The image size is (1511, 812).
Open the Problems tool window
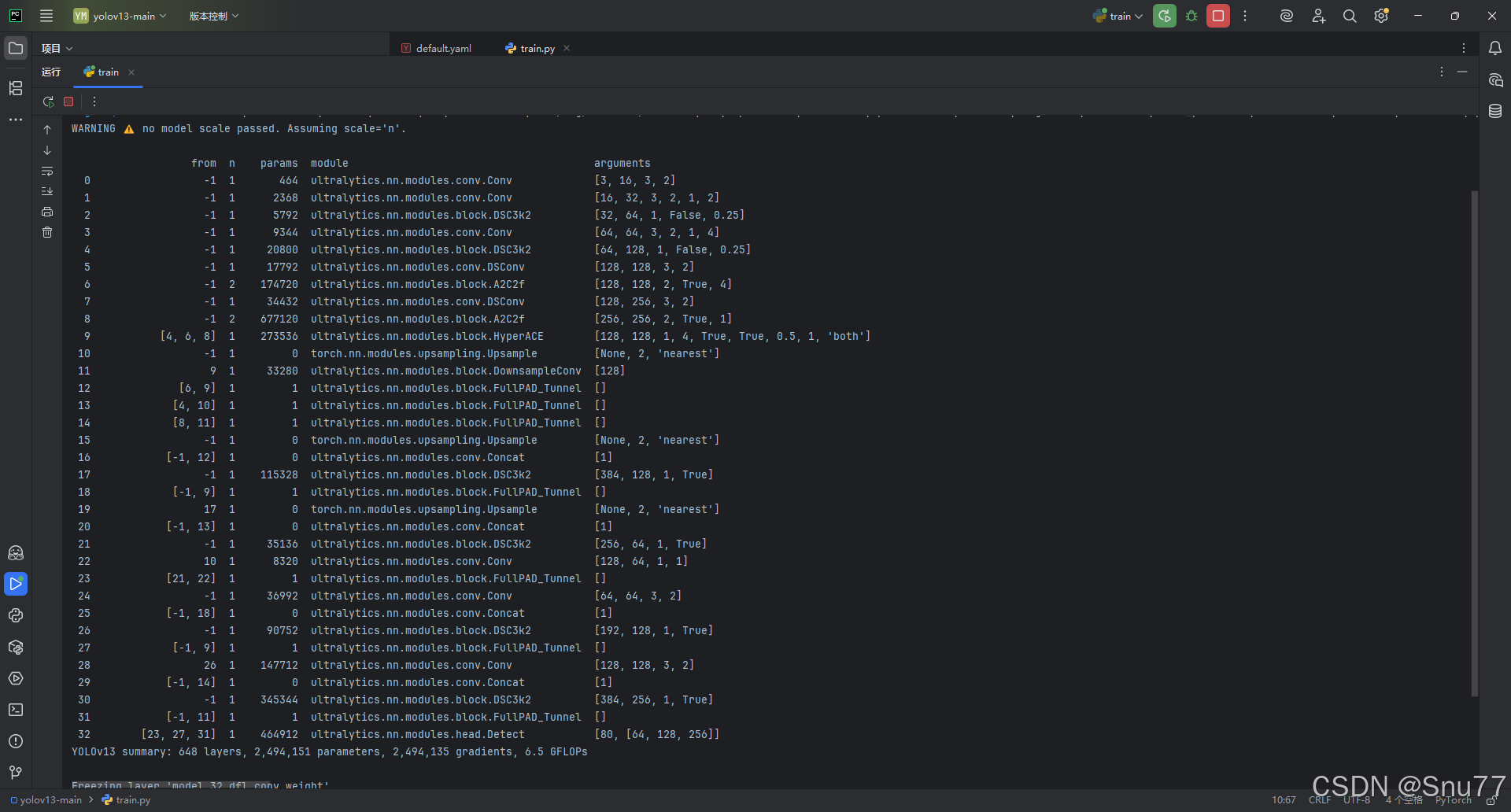(16, 741)
